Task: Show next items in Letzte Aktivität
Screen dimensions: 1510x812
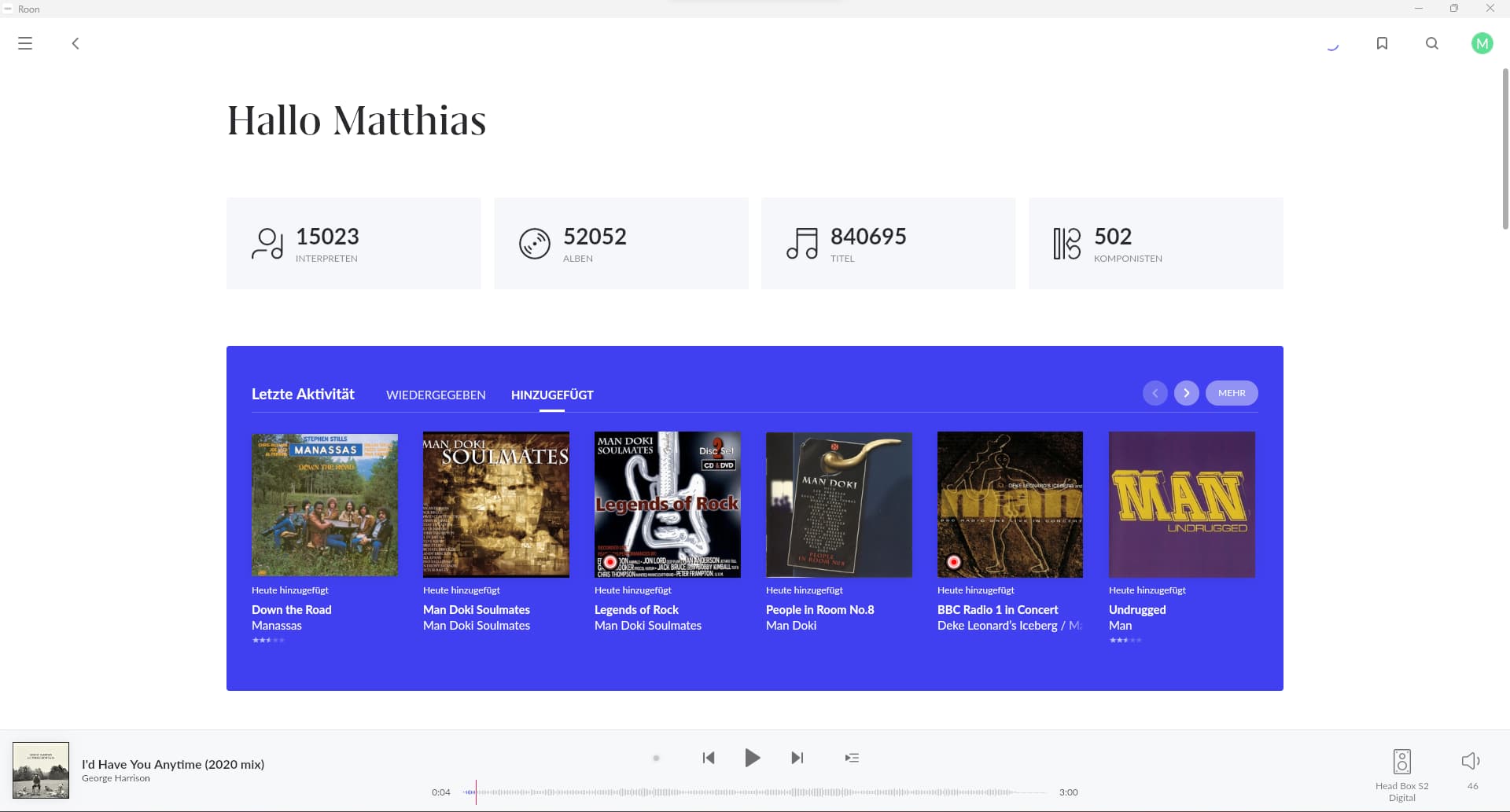Action: (x=1187, y=393)
